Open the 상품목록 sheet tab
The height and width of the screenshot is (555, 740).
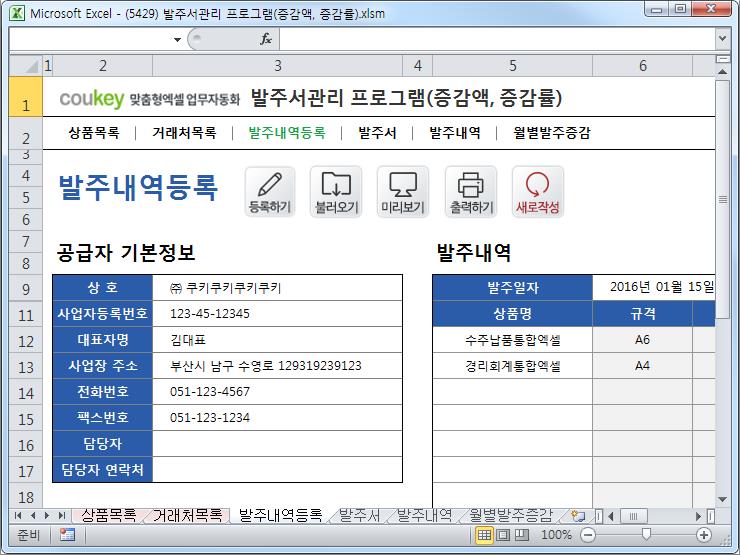[x=109, y=515]
